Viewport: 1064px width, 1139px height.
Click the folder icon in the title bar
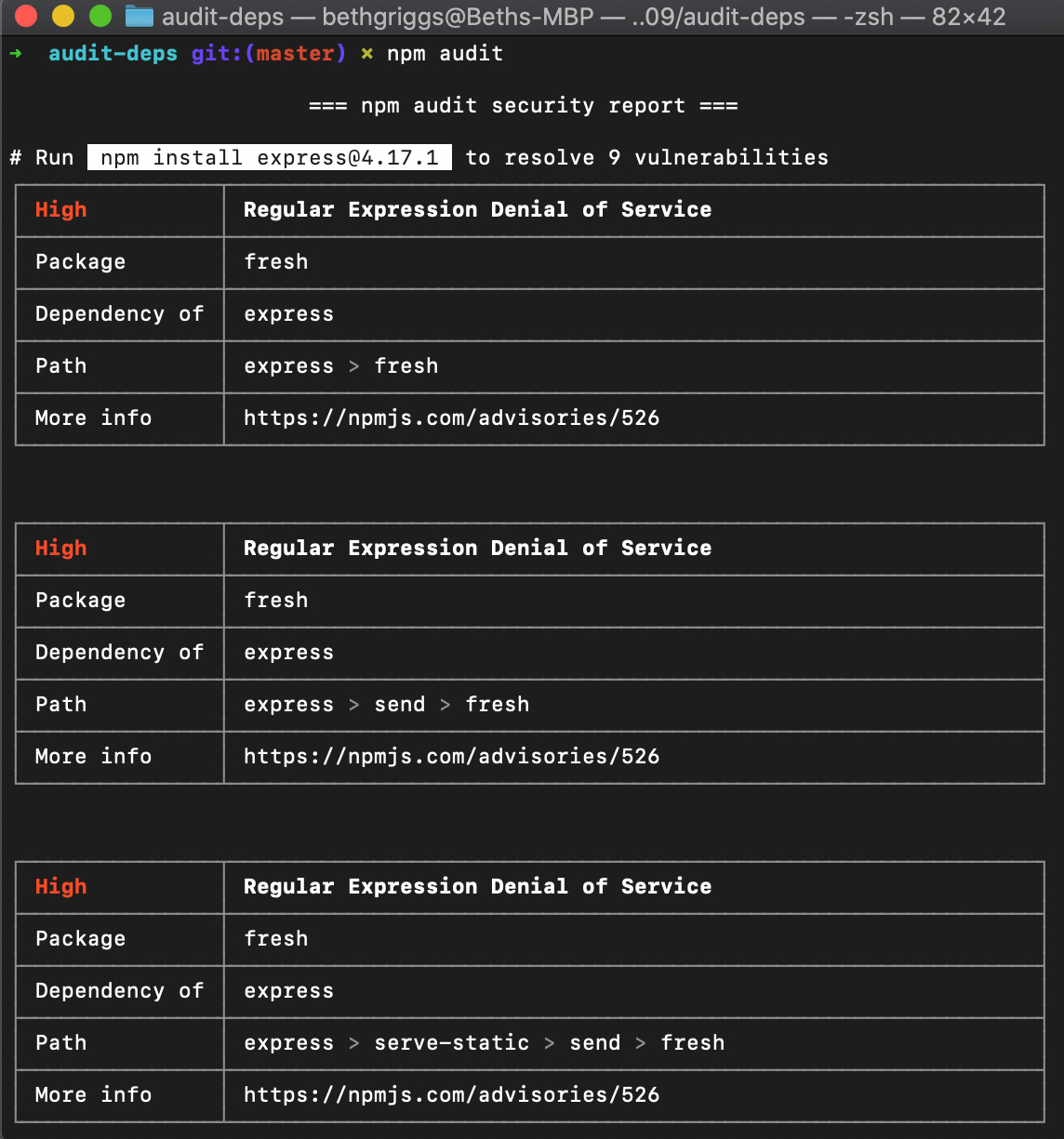click(138, 16)
